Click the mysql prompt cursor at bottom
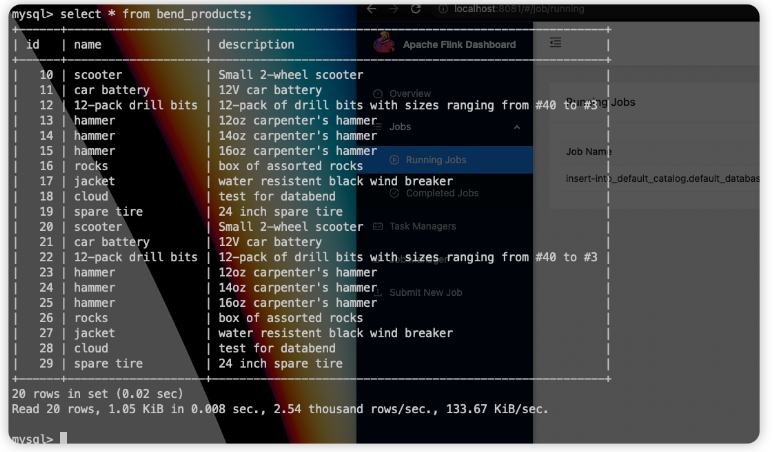 [x=63, y=439]
